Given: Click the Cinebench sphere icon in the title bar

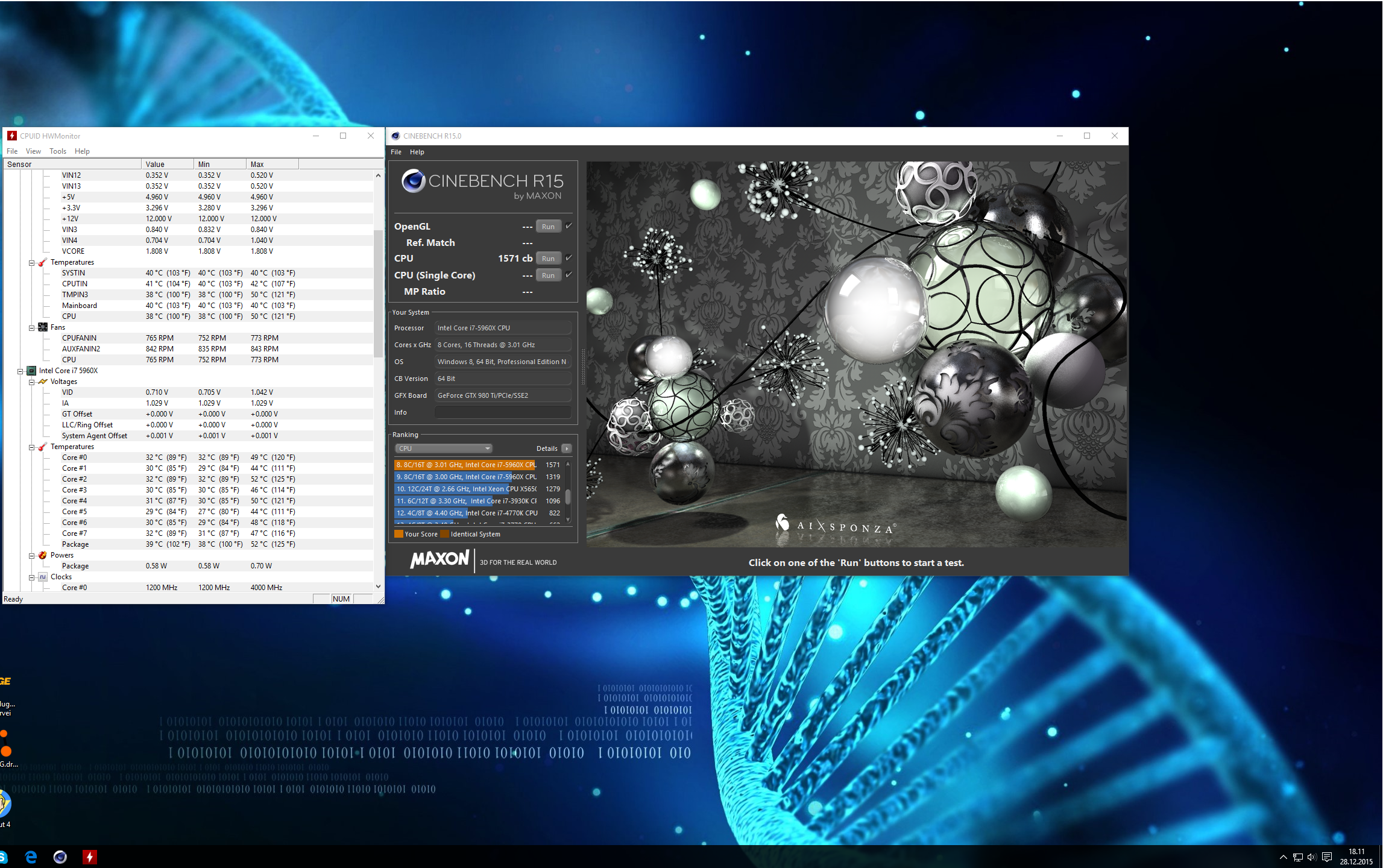Looking at the screenshot, I should (395, 136).
